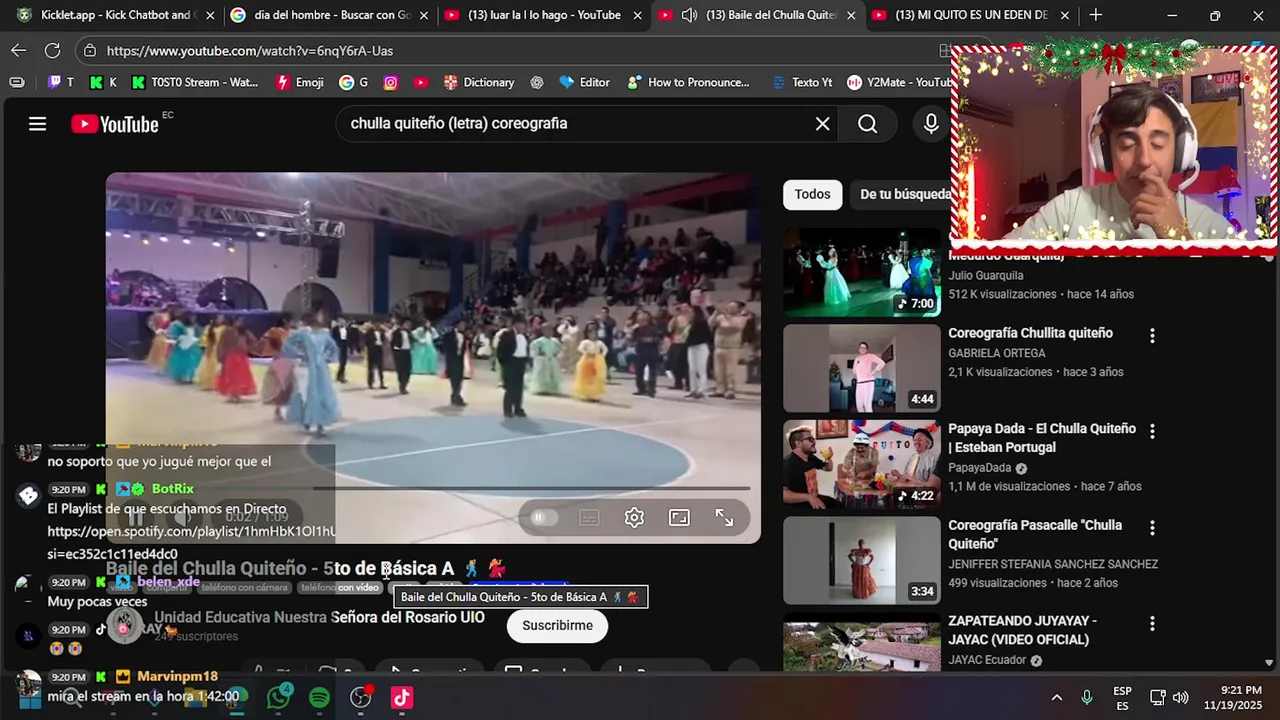Go to YouTube home via the logo

pyautogui.click(x=115, y=124)
